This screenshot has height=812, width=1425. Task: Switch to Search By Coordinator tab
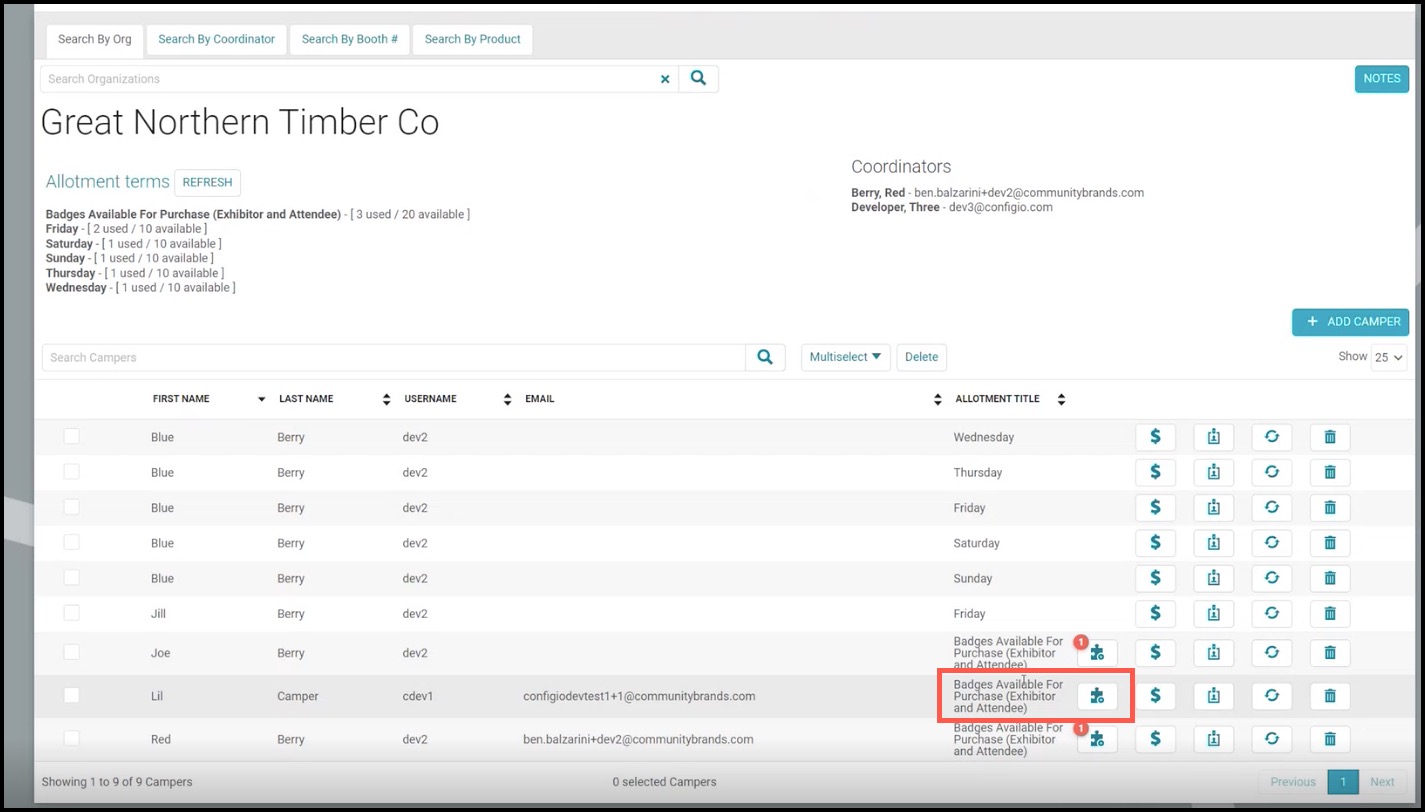(x=216, y=39)
